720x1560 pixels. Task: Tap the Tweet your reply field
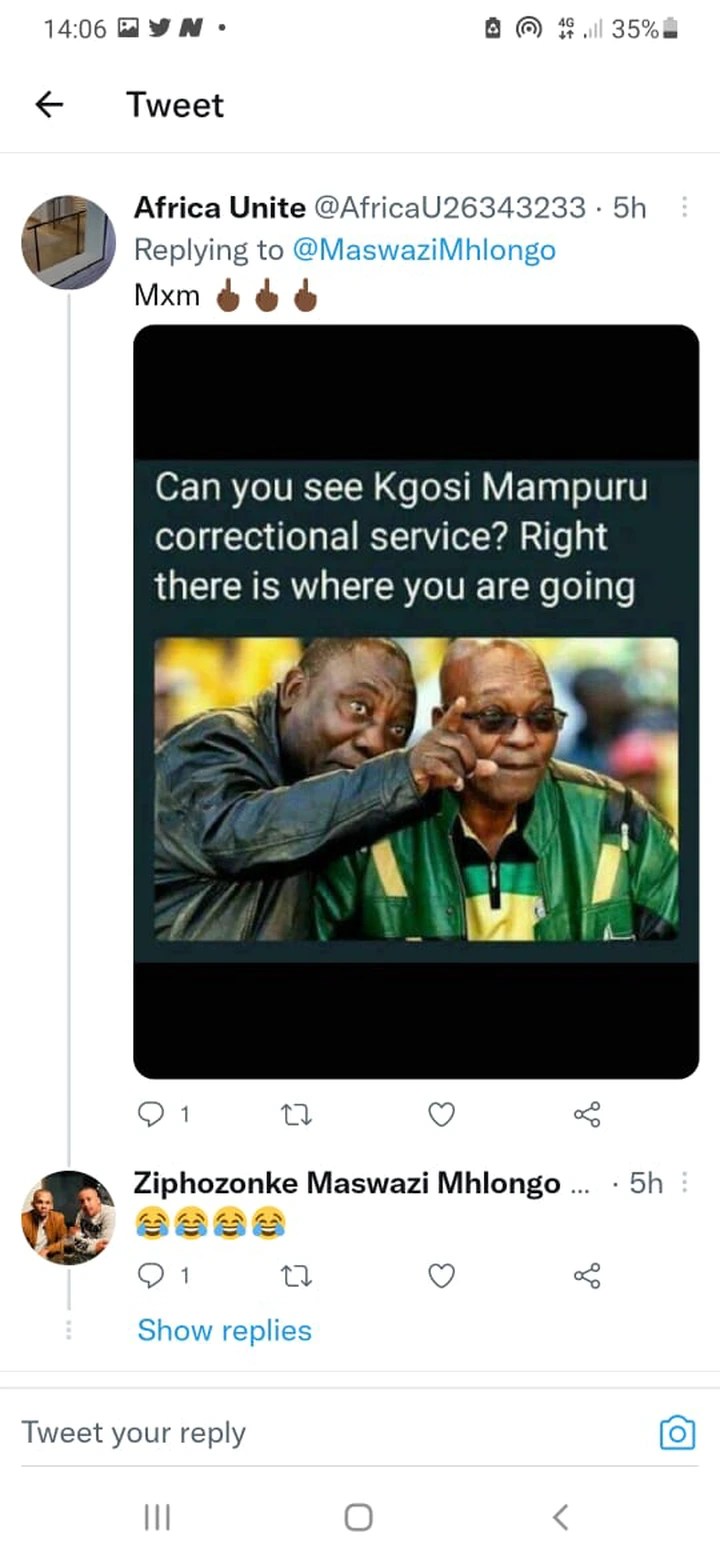(x=330, y=1432)
